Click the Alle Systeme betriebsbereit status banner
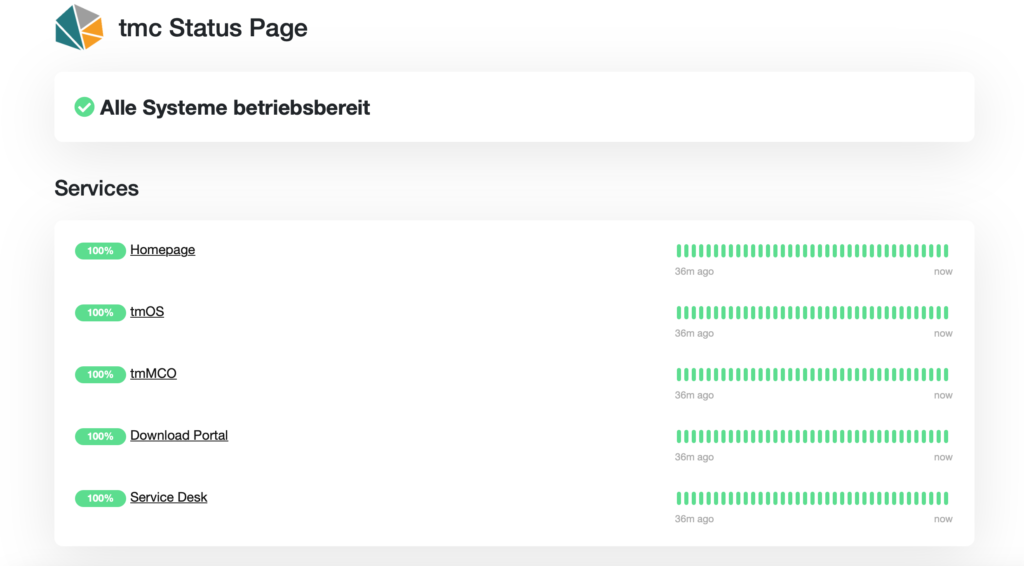The width and height of the screenshot is (1024, 566). (235, 108)
